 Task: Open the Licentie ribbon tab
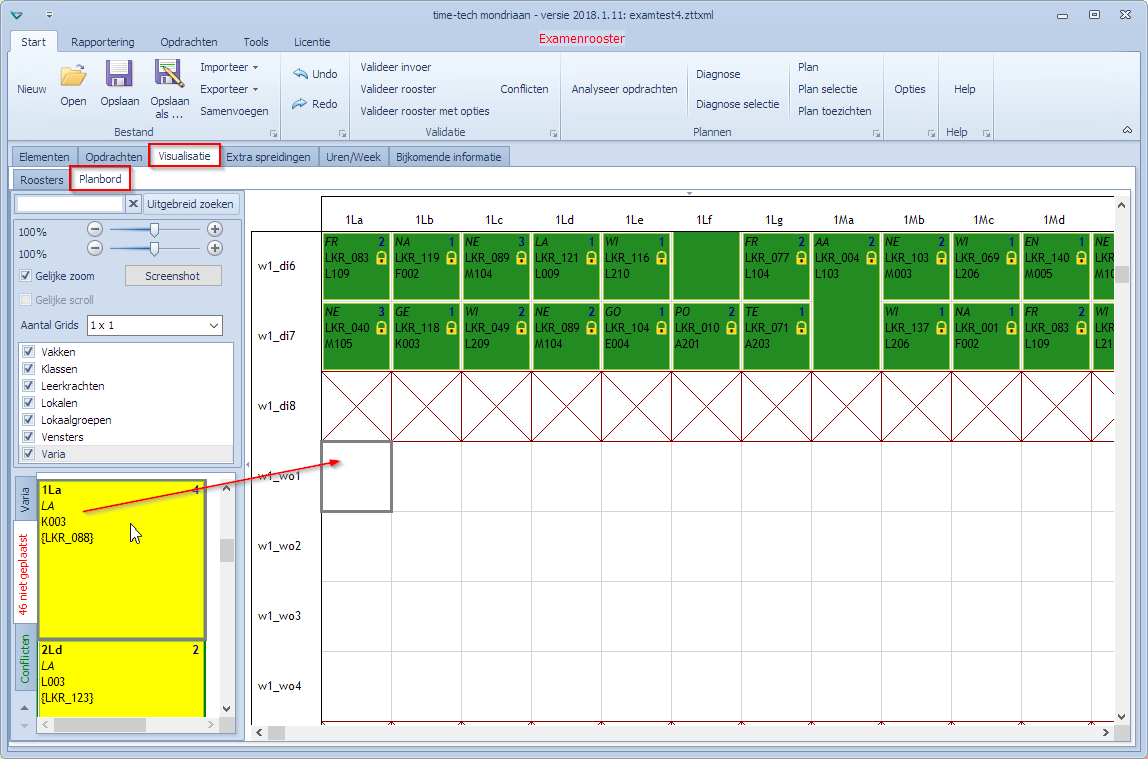click(312, 42)
